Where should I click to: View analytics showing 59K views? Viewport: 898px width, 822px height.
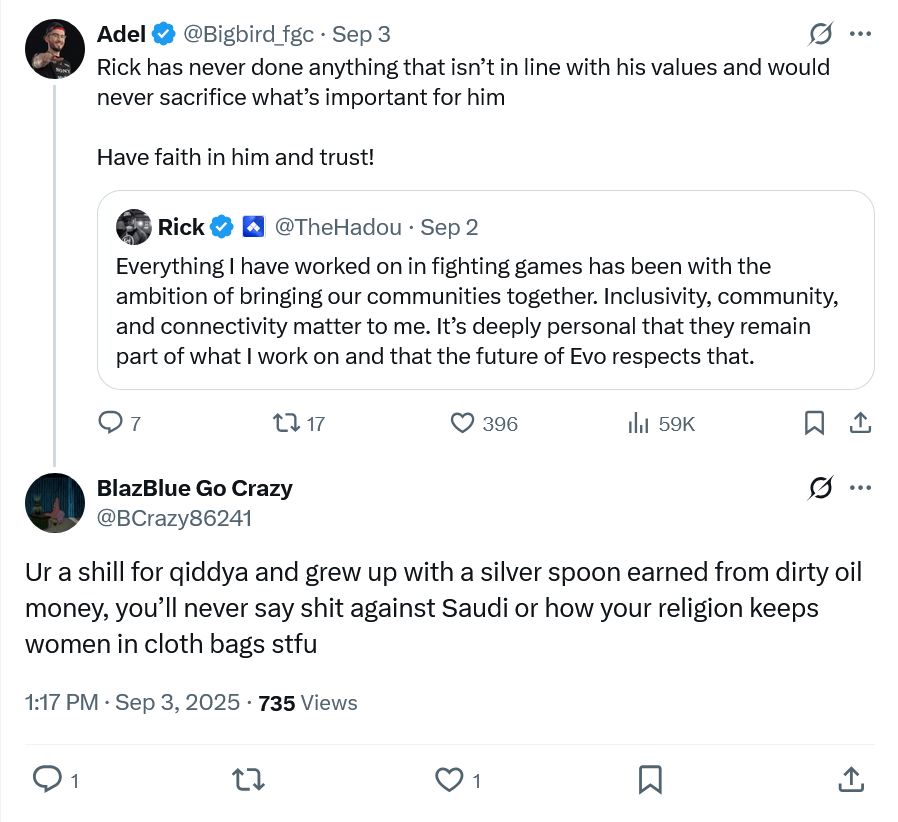[638, 423]
